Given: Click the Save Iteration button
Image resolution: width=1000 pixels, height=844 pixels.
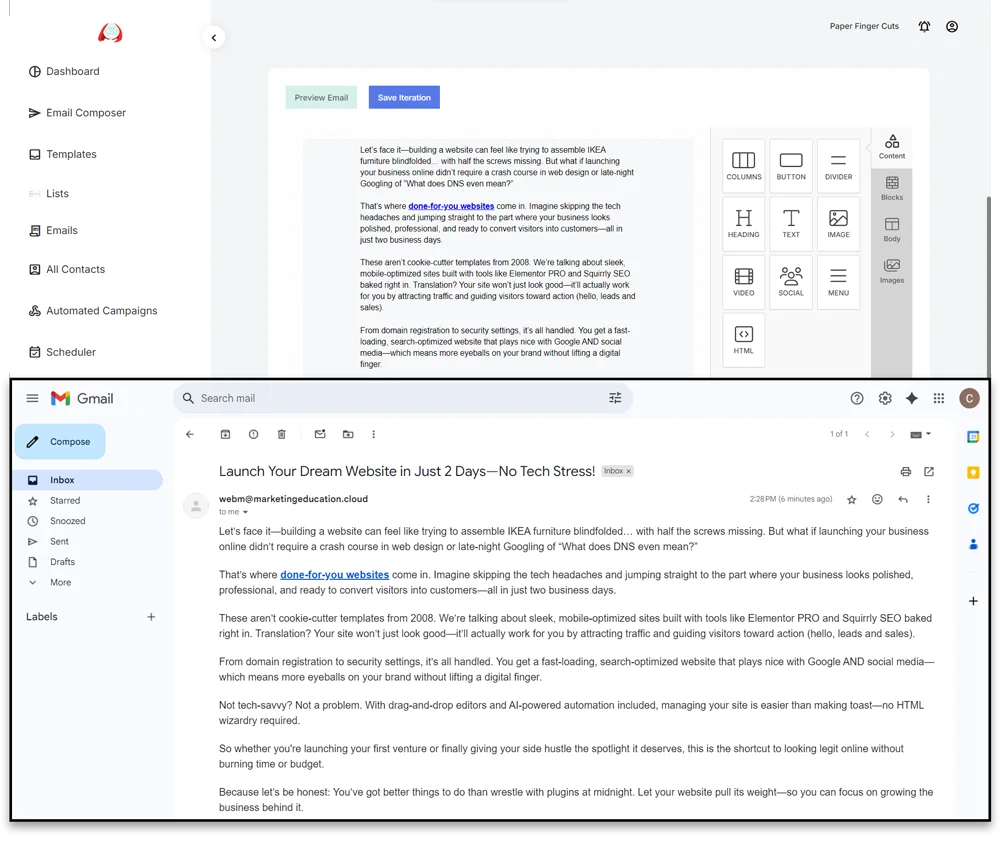Looking at the screenshot, I should 404,98.
